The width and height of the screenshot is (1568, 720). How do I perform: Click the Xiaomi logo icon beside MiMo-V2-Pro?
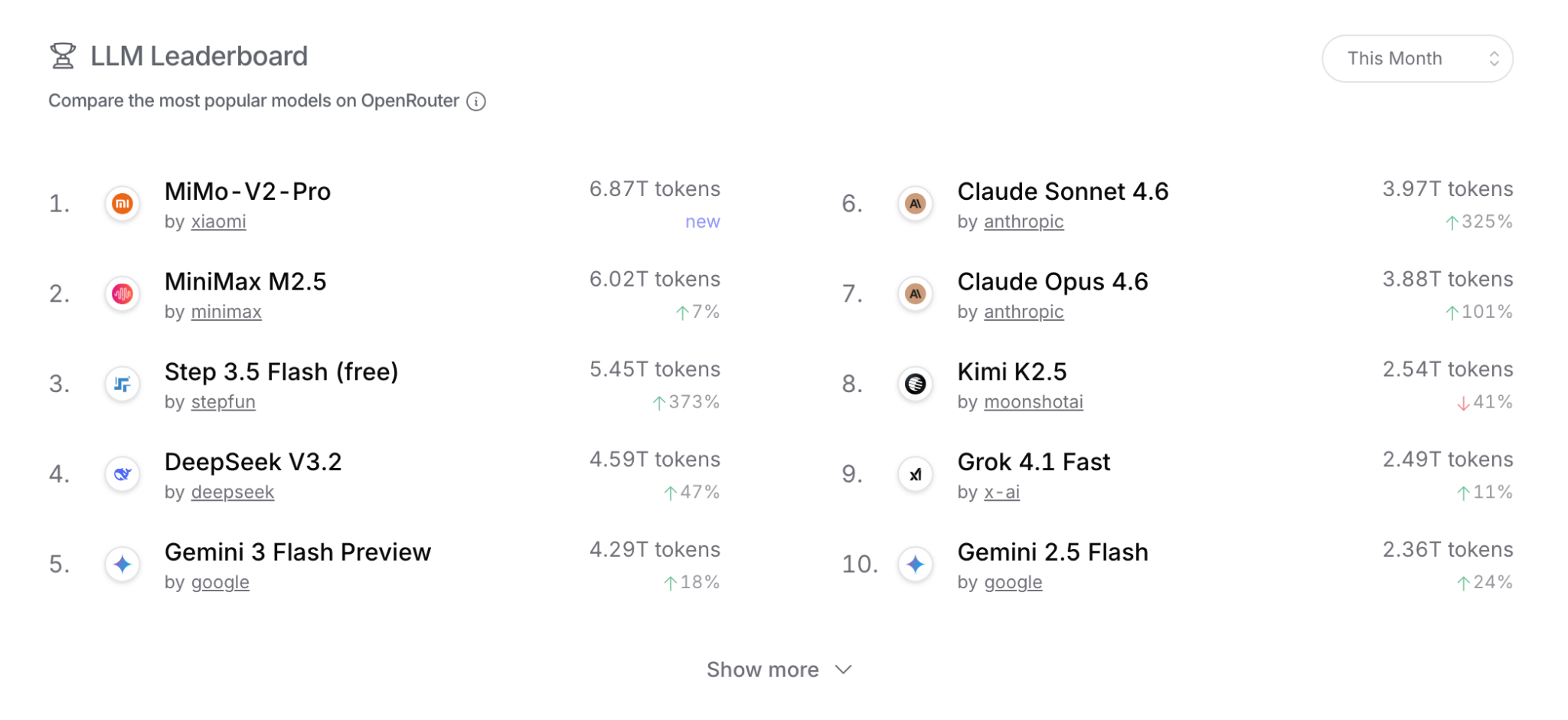[x=122, y=204]
